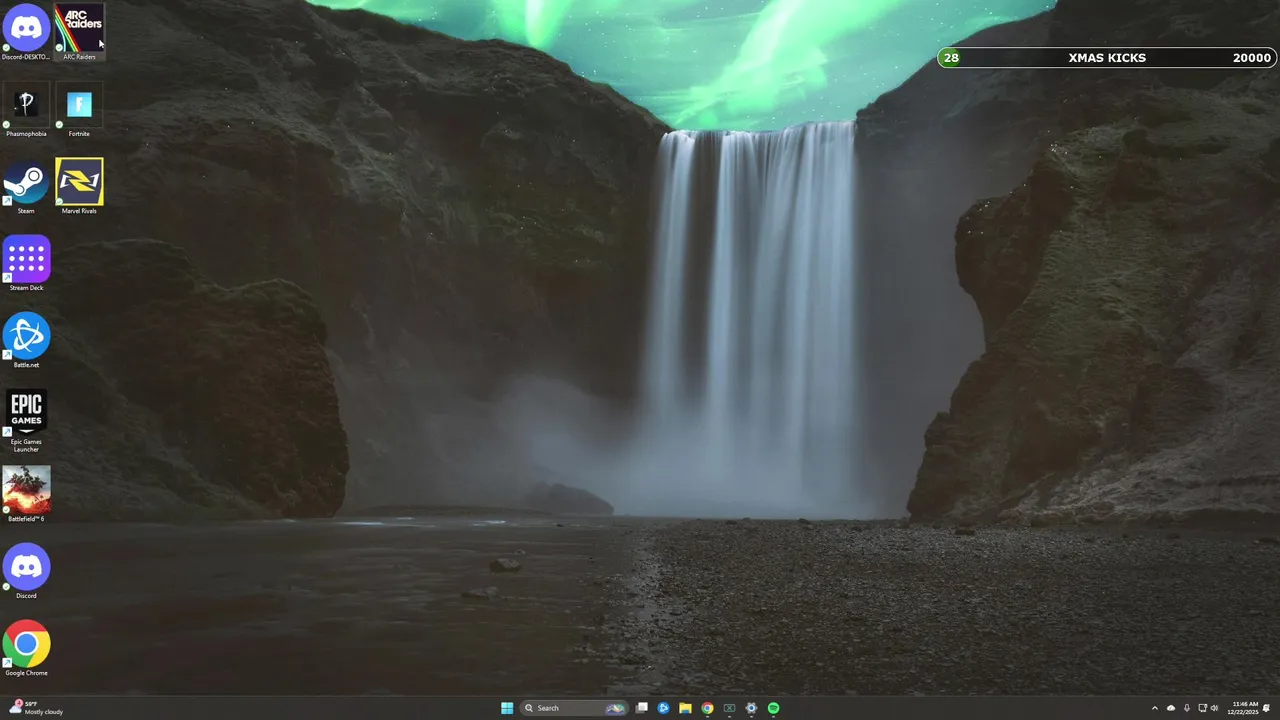
Task: Open the volume speaker tray icon
Action: (1215, 708)
